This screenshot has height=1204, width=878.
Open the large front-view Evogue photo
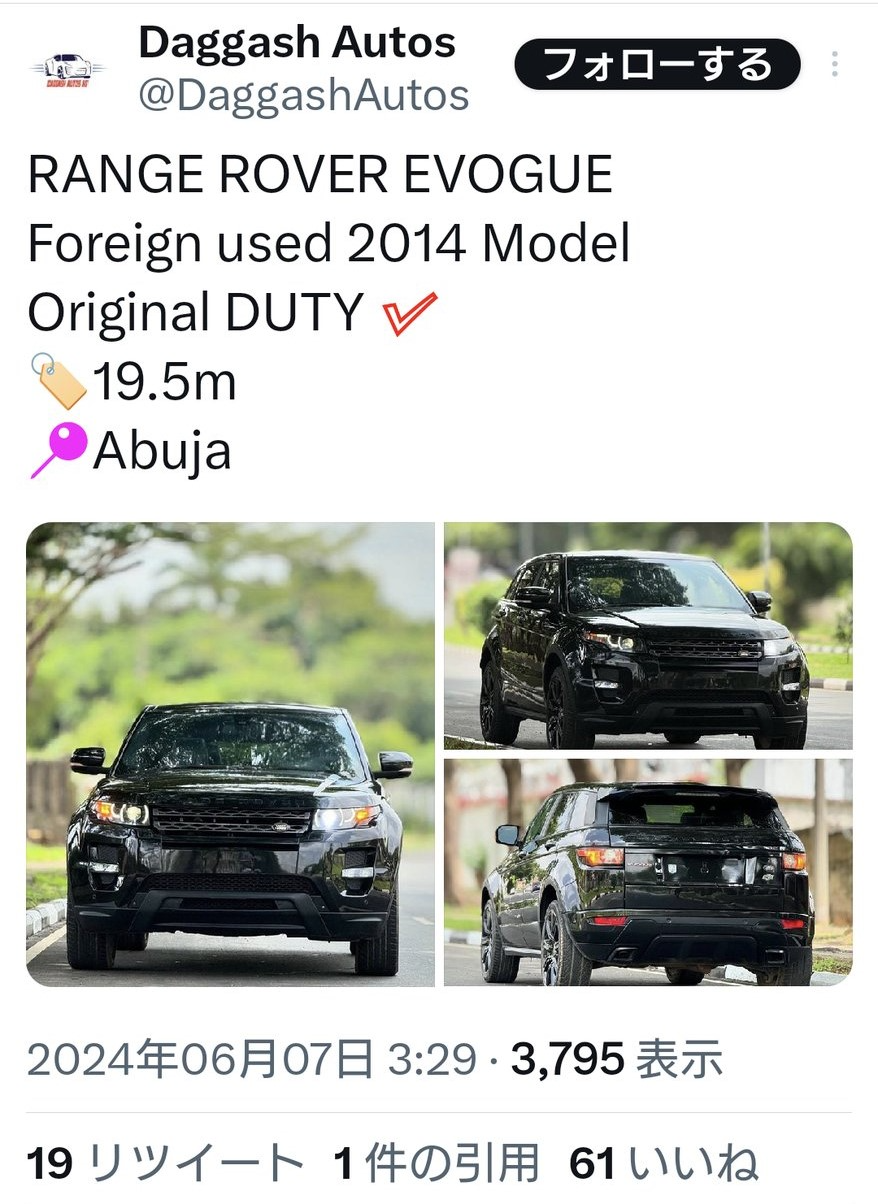pyautogui.click(x=231, y=755)
